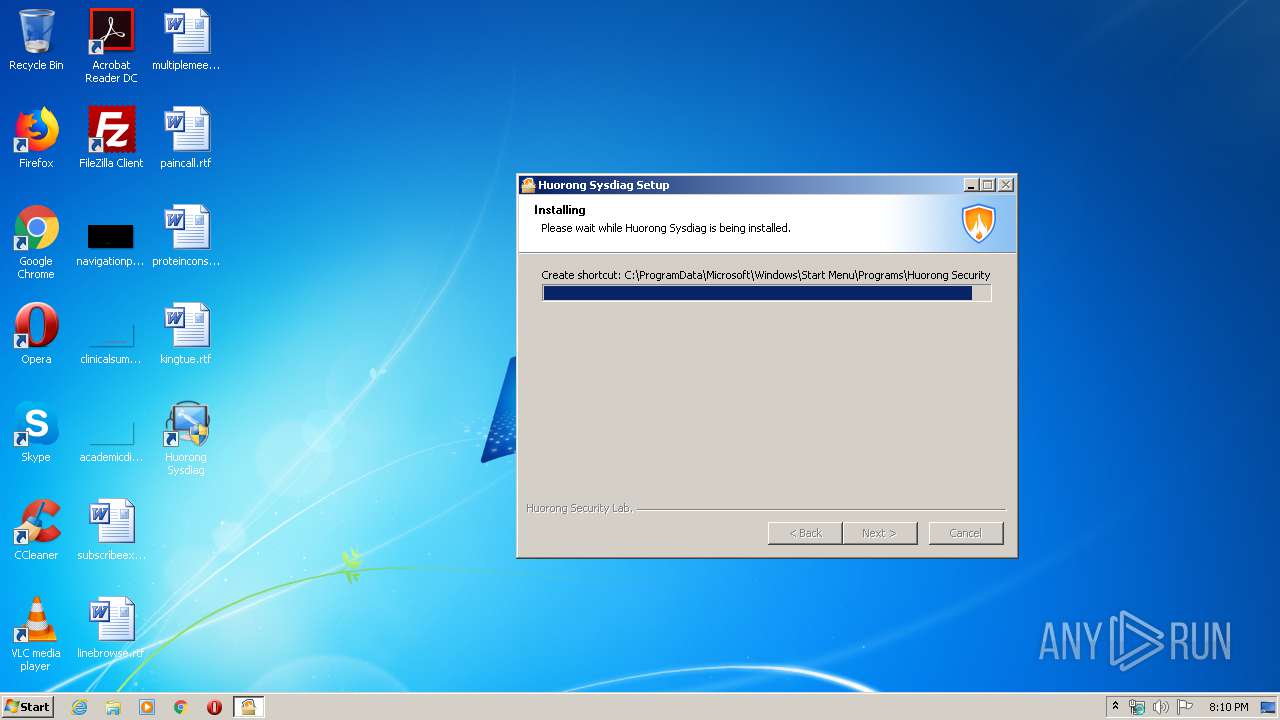The width and height of the screenshot is (1280, 720).
Task: Click the 'Create shortcut' status text
Action: 765,275
